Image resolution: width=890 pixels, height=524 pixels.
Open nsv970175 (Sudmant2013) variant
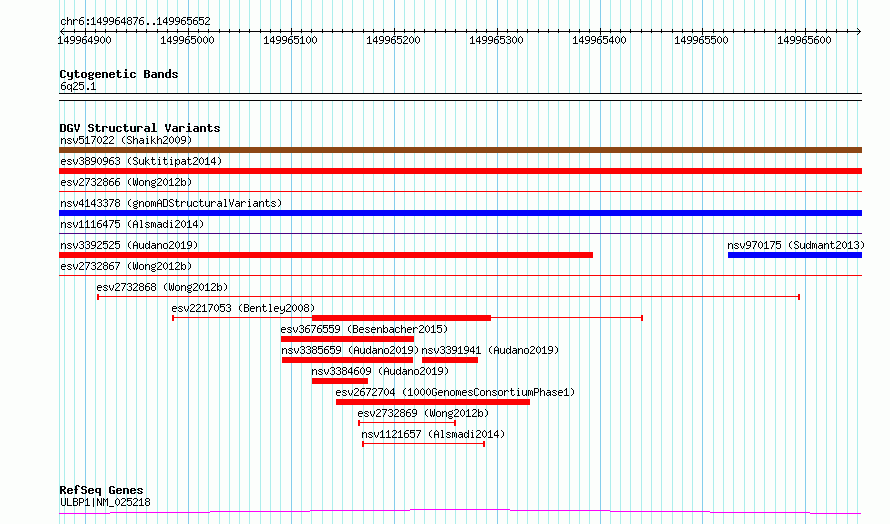click(796, 245)
